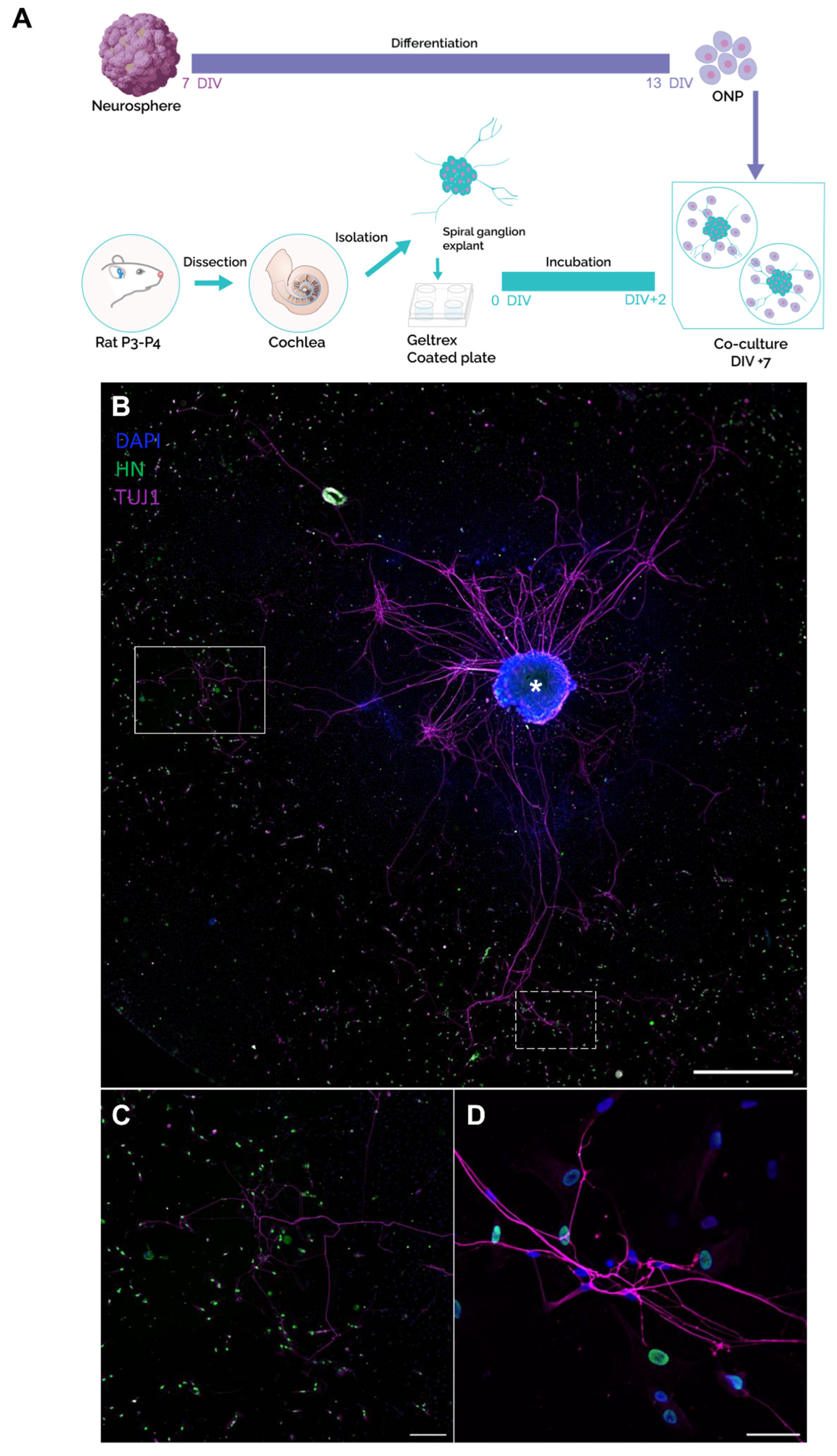Click the ONP cell cluster icon

pos(726,59)
